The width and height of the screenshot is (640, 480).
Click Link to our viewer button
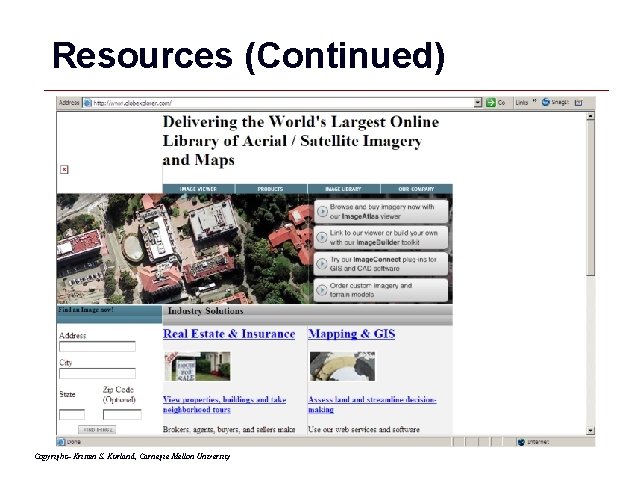381,238
